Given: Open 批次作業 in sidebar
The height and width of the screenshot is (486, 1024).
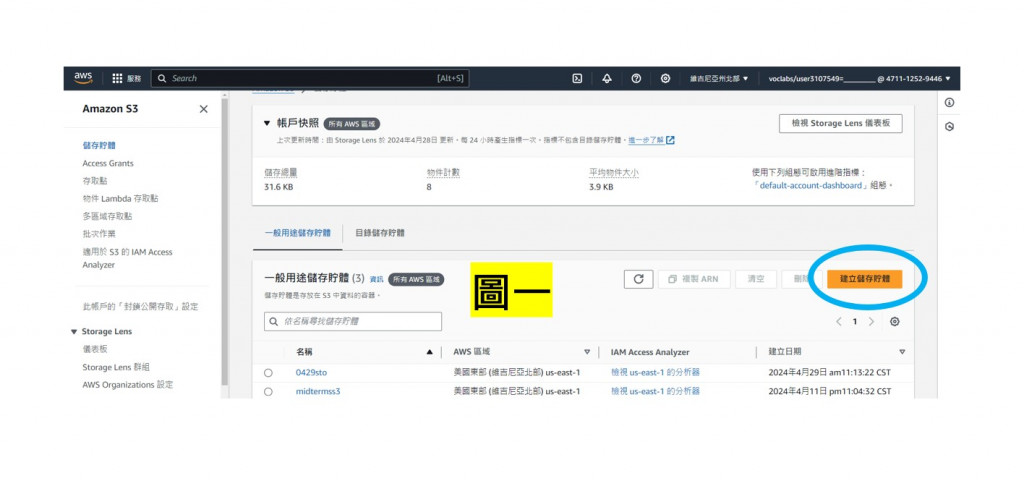Looking at the screenshot, I should (x=99, y=234).
